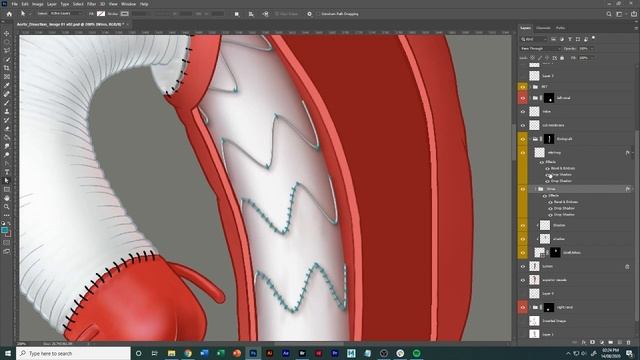Open the Layer menu
This screenshot has width=640, height=360.
click(52, 4)
